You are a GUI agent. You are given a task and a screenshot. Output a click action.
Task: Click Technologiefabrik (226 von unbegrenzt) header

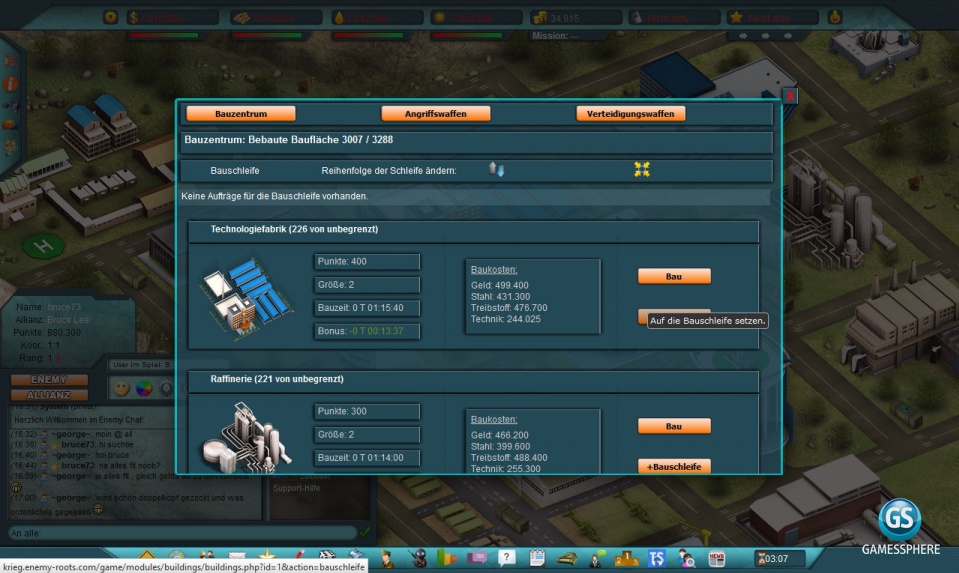coord(473,230)
